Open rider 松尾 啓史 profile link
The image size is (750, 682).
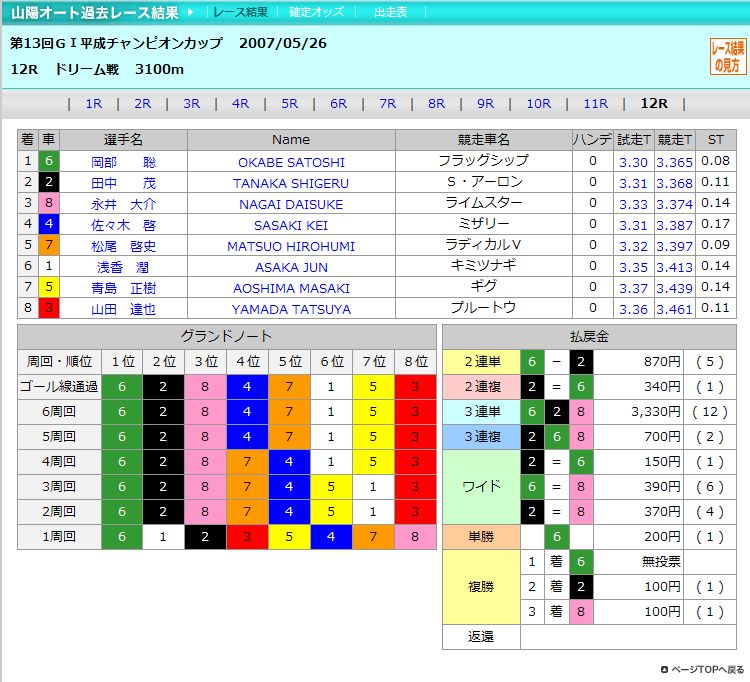tap(123, 247)
